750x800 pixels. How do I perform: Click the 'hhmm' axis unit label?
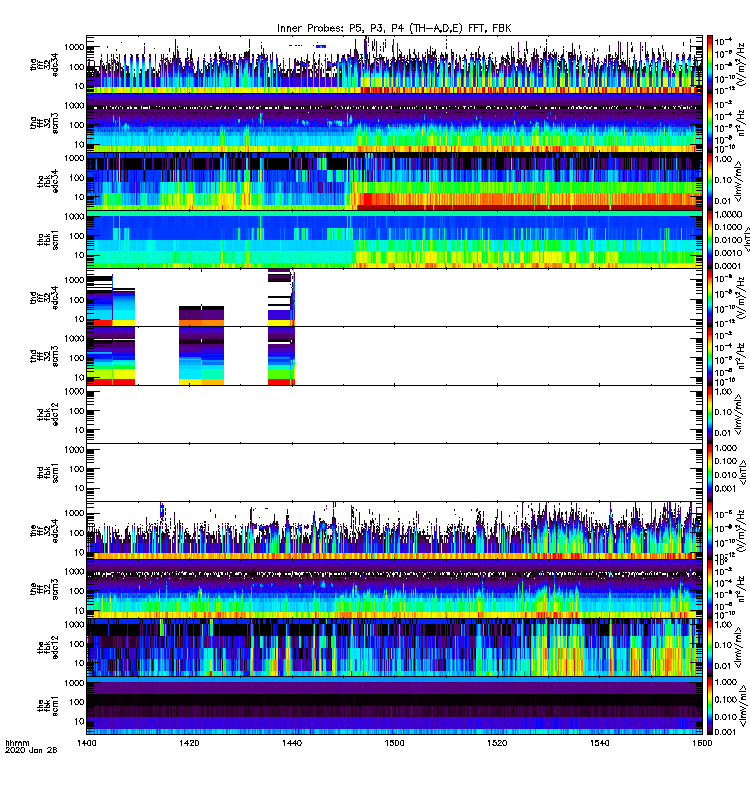(17, 743)
